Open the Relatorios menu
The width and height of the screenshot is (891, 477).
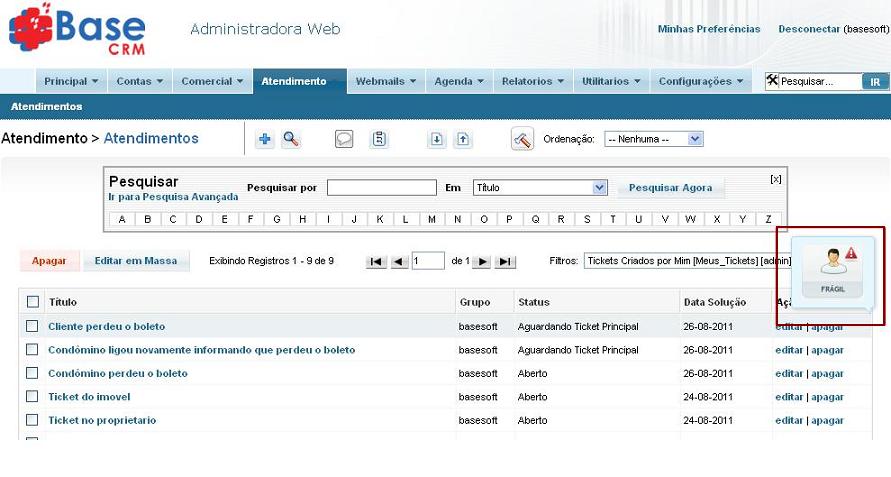click(532, 81)
